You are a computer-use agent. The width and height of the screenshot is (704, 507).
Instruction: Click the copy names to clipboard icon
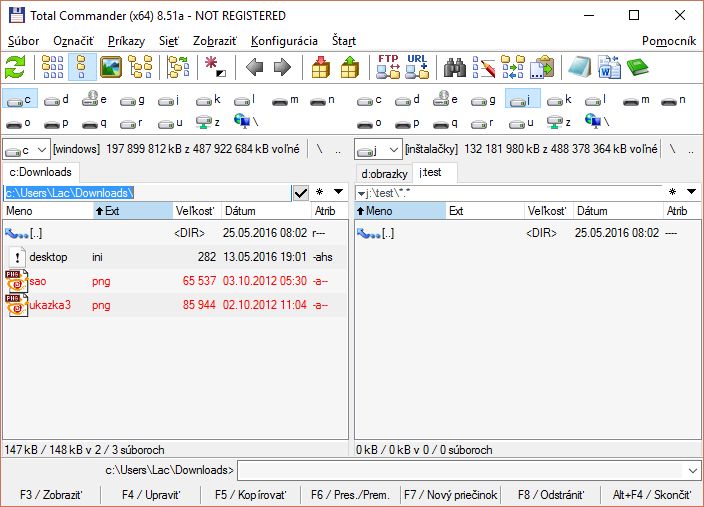pyautogui.click(x=542, y=67)
